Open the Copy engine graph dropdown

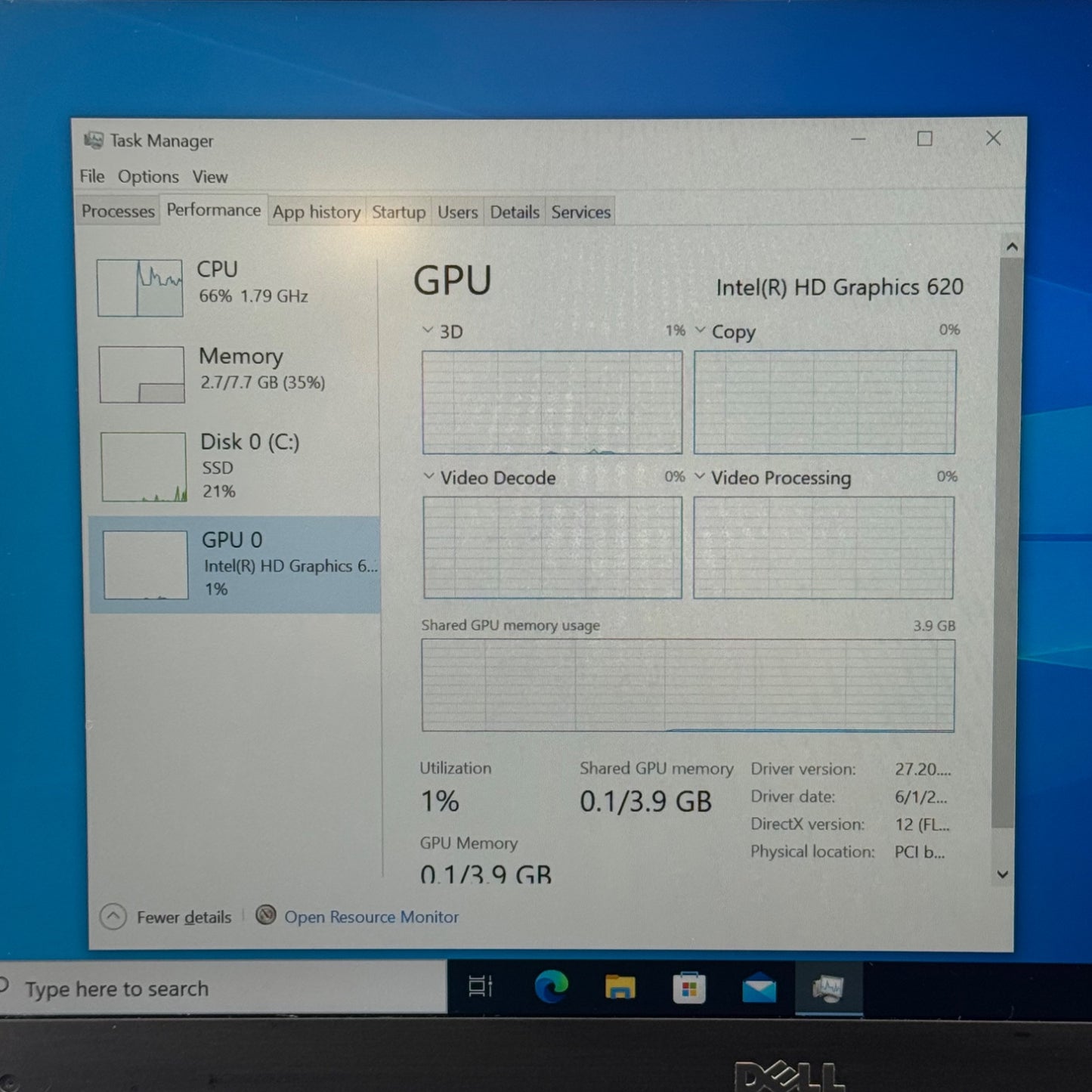(700, 330)
